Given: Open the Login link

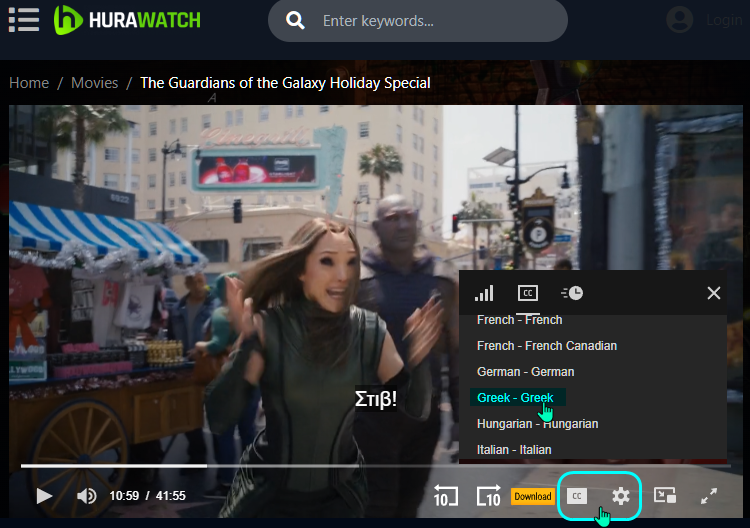Looking at the screenshot, I should [x=724, y=20].
